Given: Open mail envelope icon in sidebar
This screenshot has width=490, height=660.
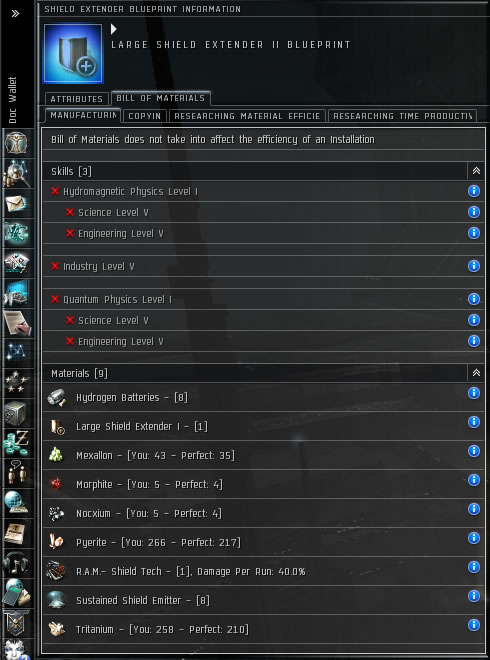Looking at the screenshot, I should [17, 204].
